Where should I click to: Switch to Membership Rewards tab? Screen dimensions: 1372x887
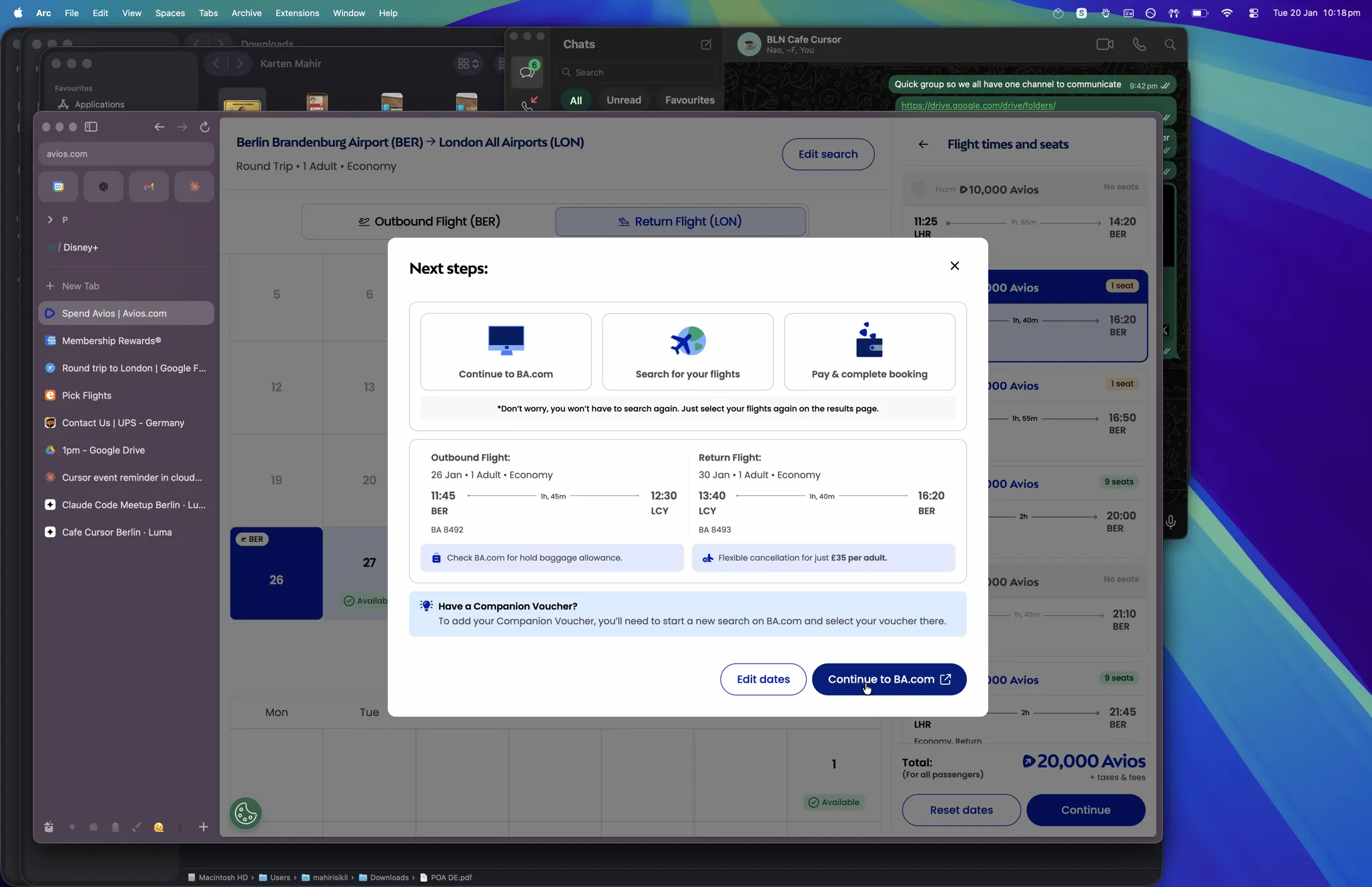pos(126,341)
